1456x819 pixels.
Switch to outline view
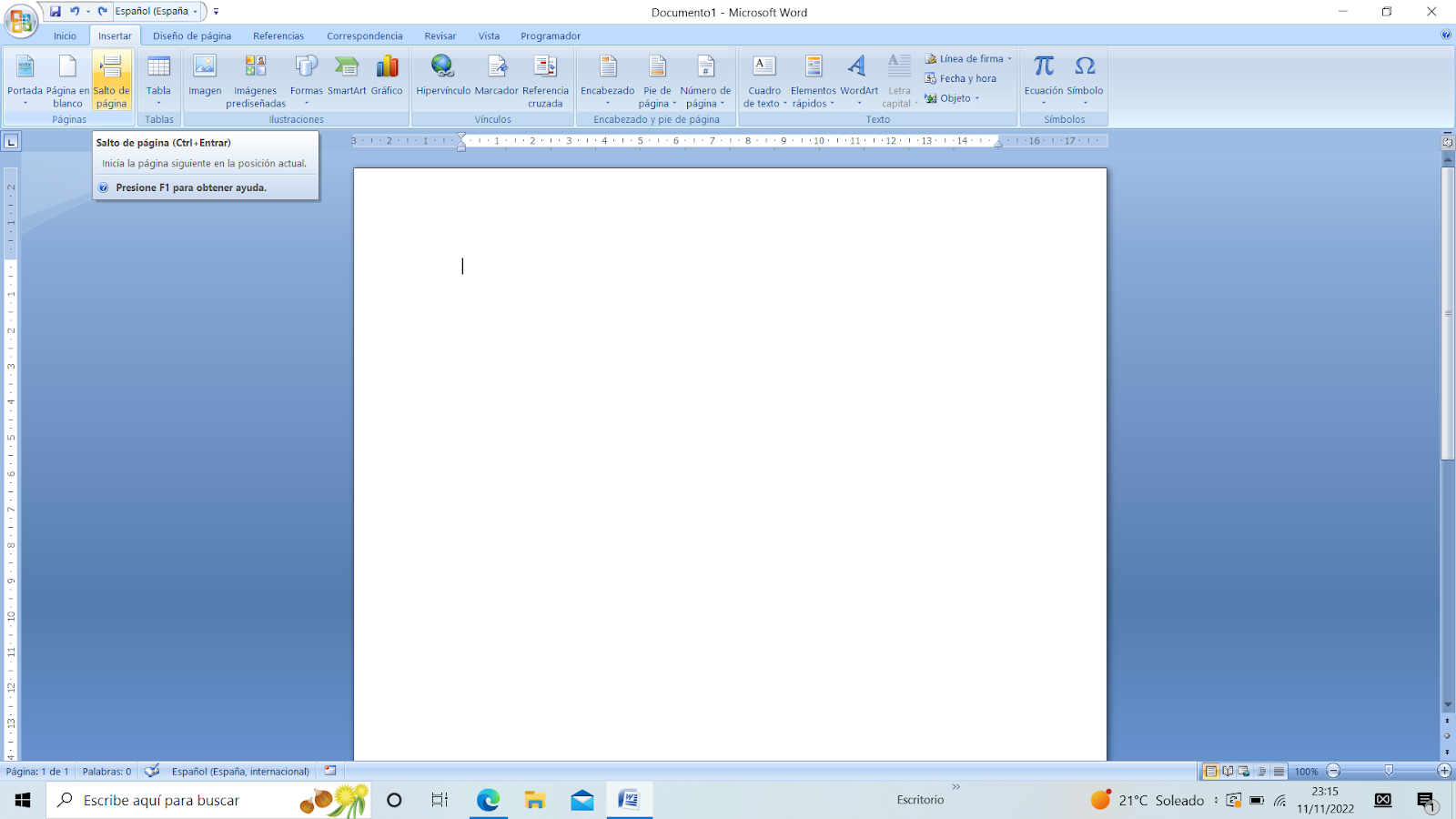click(x=1261, y=771)
